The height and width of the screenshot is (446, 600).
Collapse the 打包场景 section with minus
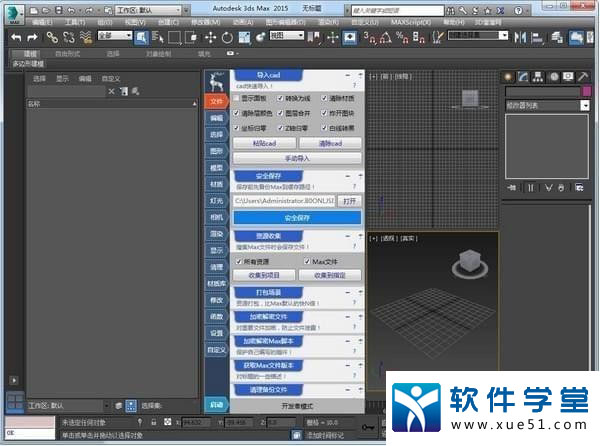(x=348, y=293)
